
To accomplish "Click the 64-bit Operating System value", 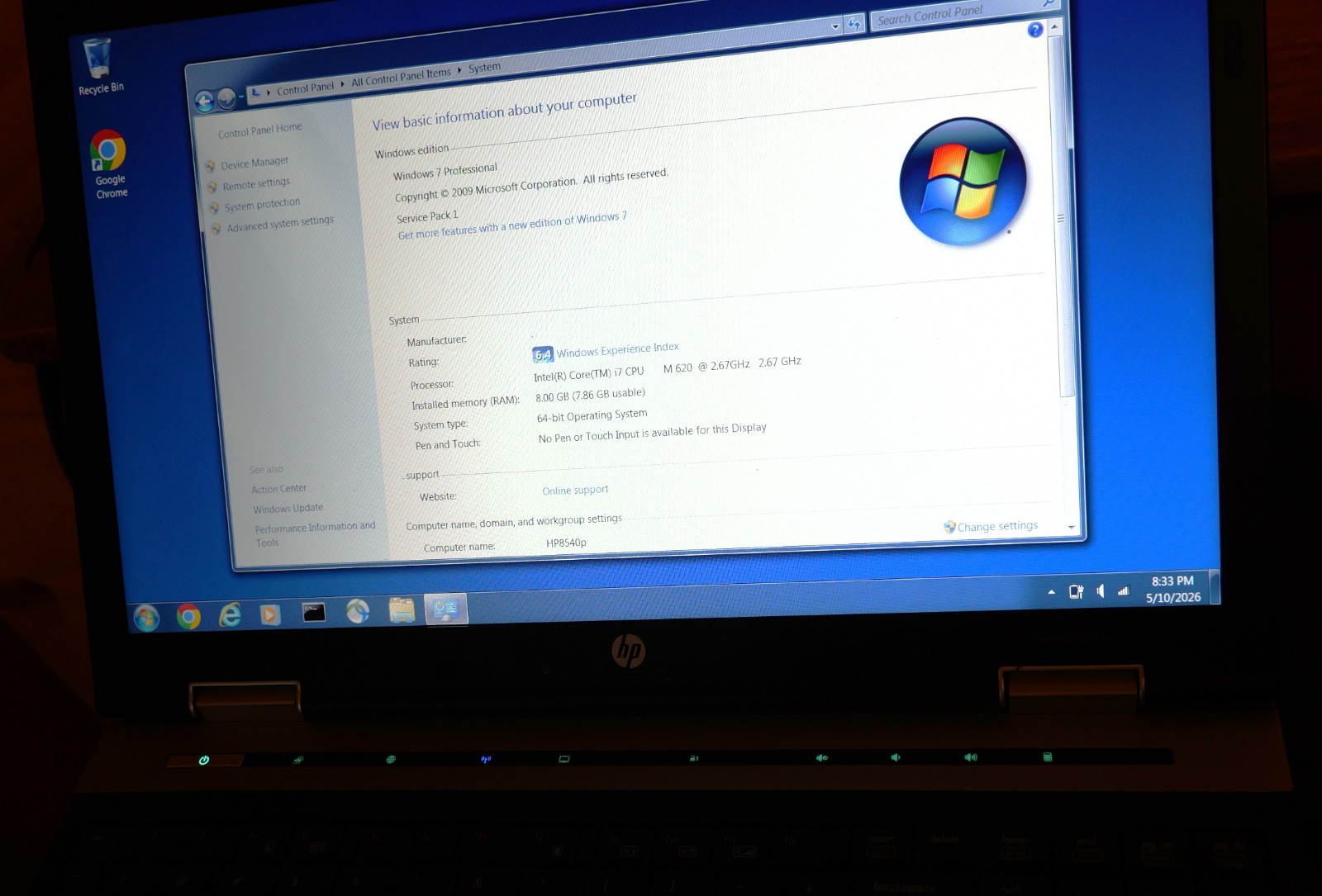I will coord(592,415).
